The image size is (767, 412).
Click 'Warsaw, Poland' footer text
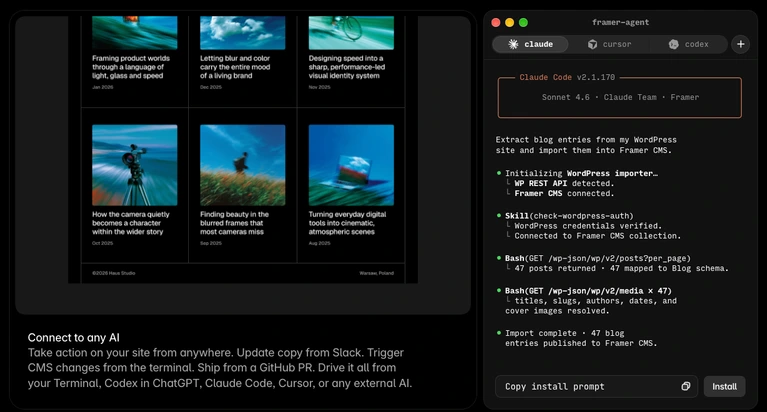(x=376, y=273)
